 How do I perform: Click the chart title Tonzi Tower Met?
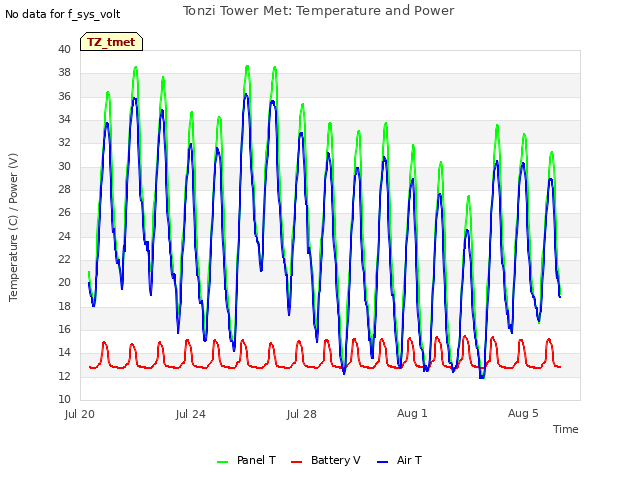[318, 11]
